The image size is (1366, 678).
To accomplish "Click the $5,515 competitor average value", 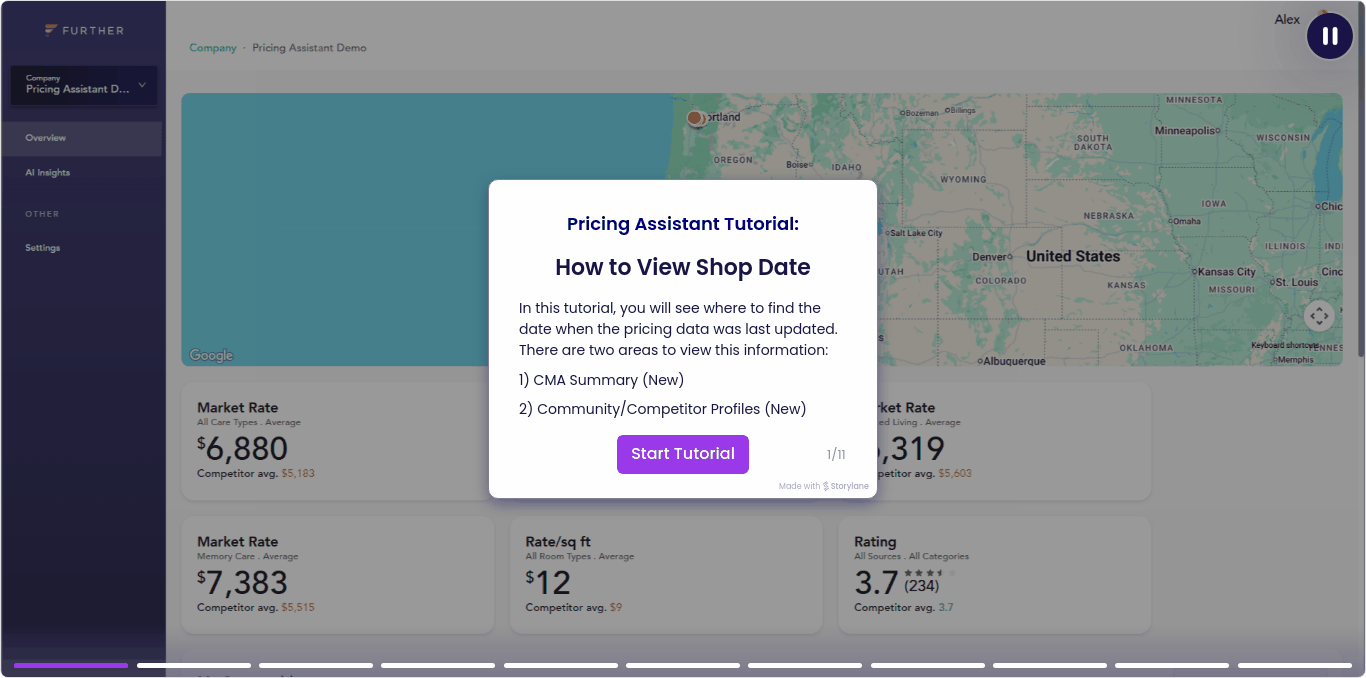I will pyautogui.click(x=298, y=607).
